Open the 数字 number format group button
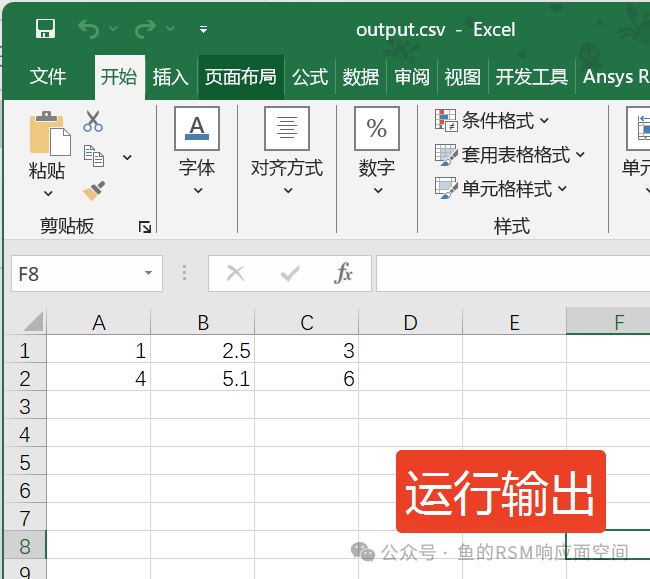Viewport: 650px width, 579px height. [x=377, y=151]
